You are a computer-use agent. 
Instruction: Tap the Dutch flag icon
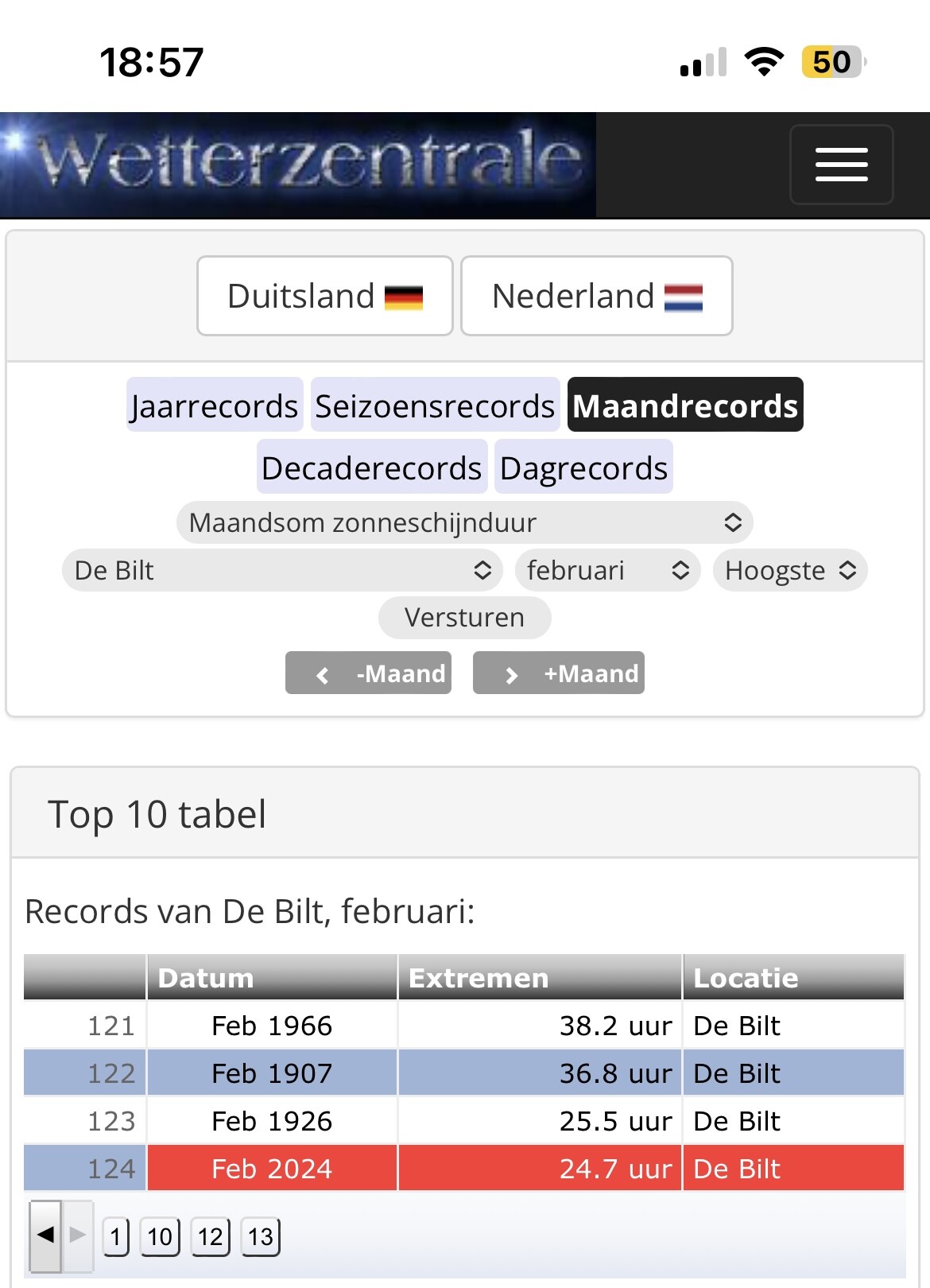coord(684,297)
